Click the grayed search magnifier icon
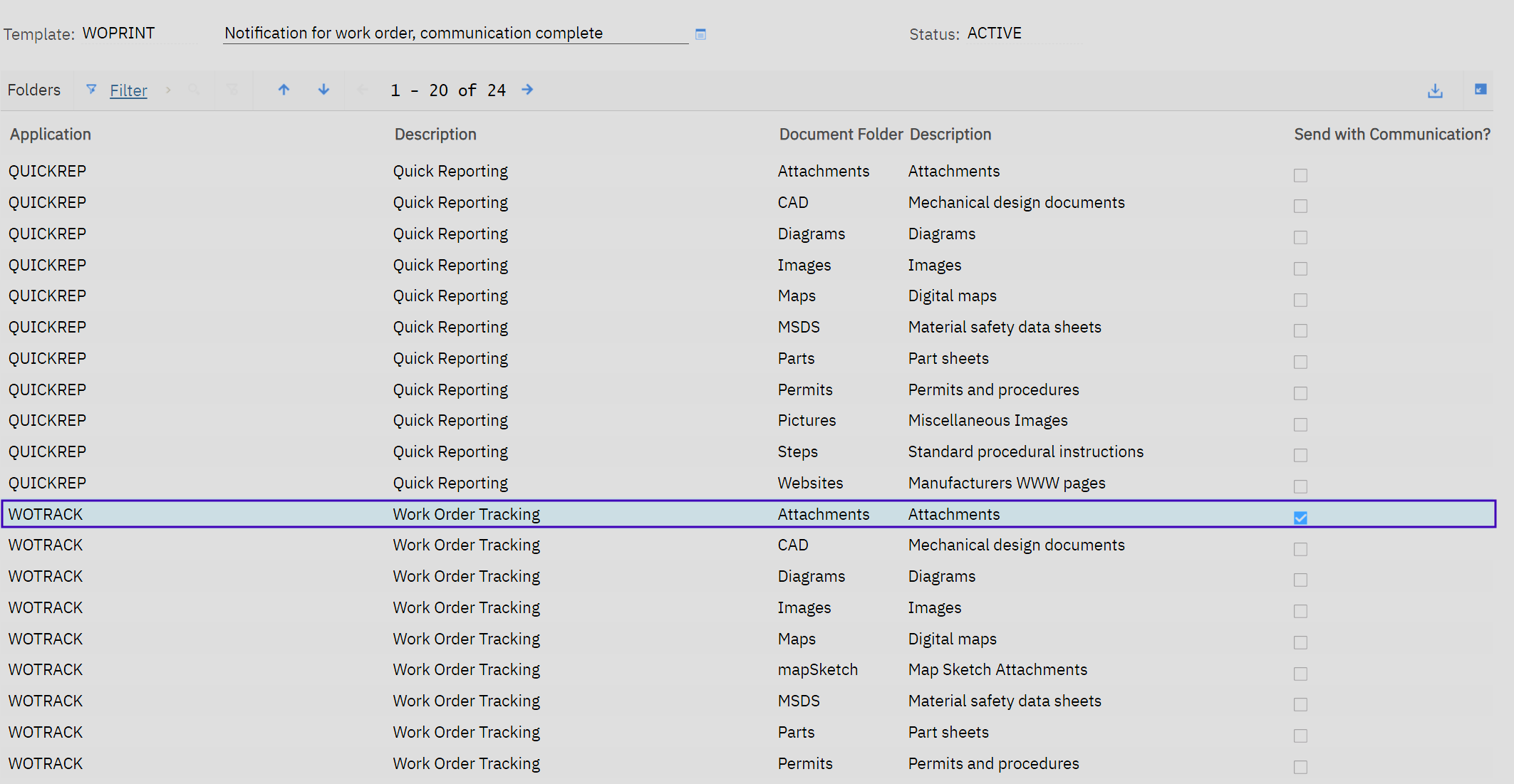Screen dimensions: 1514x784 point(194,90)
